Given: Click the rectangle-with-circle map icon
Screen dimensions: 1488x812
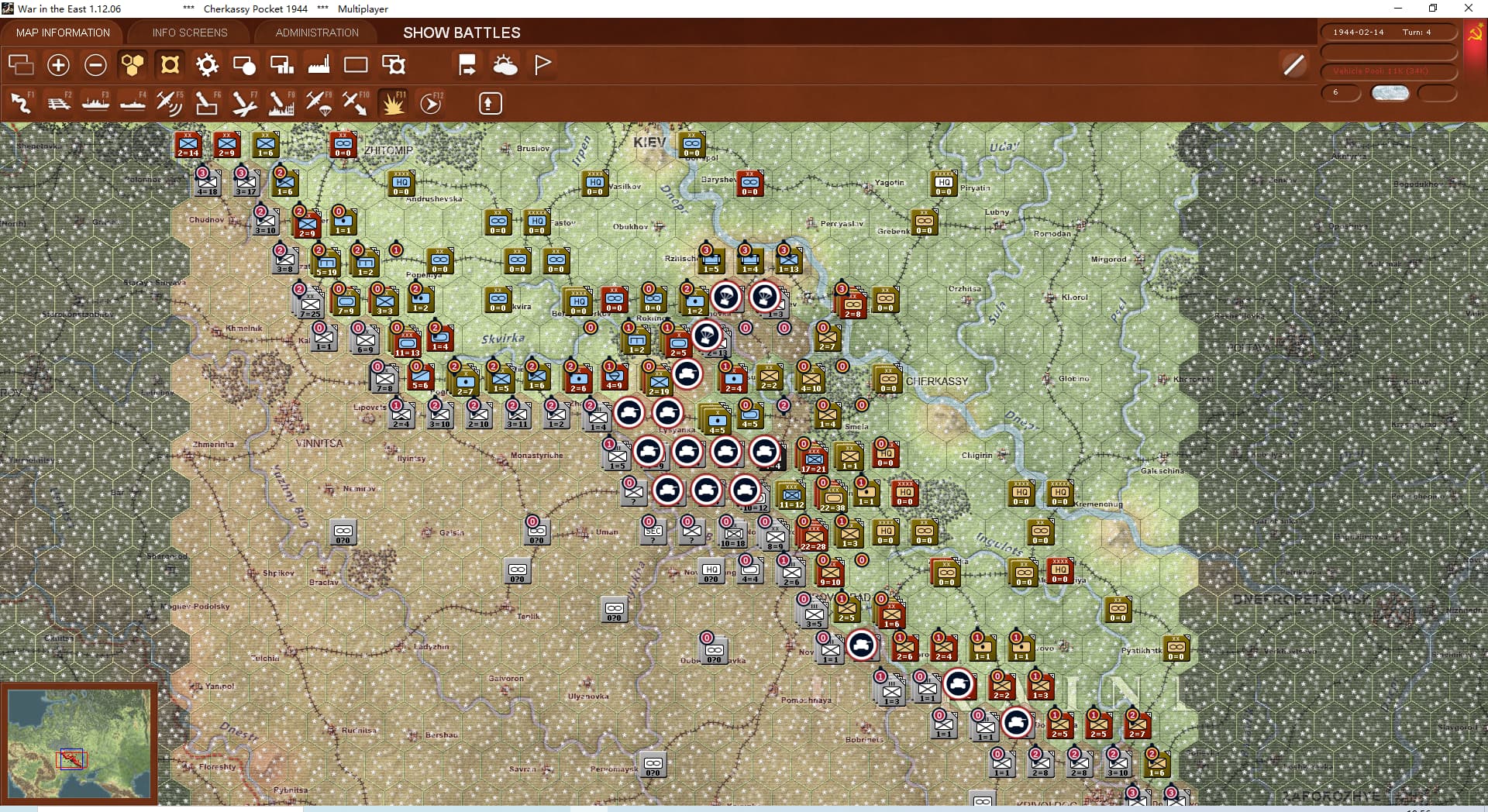Looking at the screenshot, I should [x=244, y=65].
